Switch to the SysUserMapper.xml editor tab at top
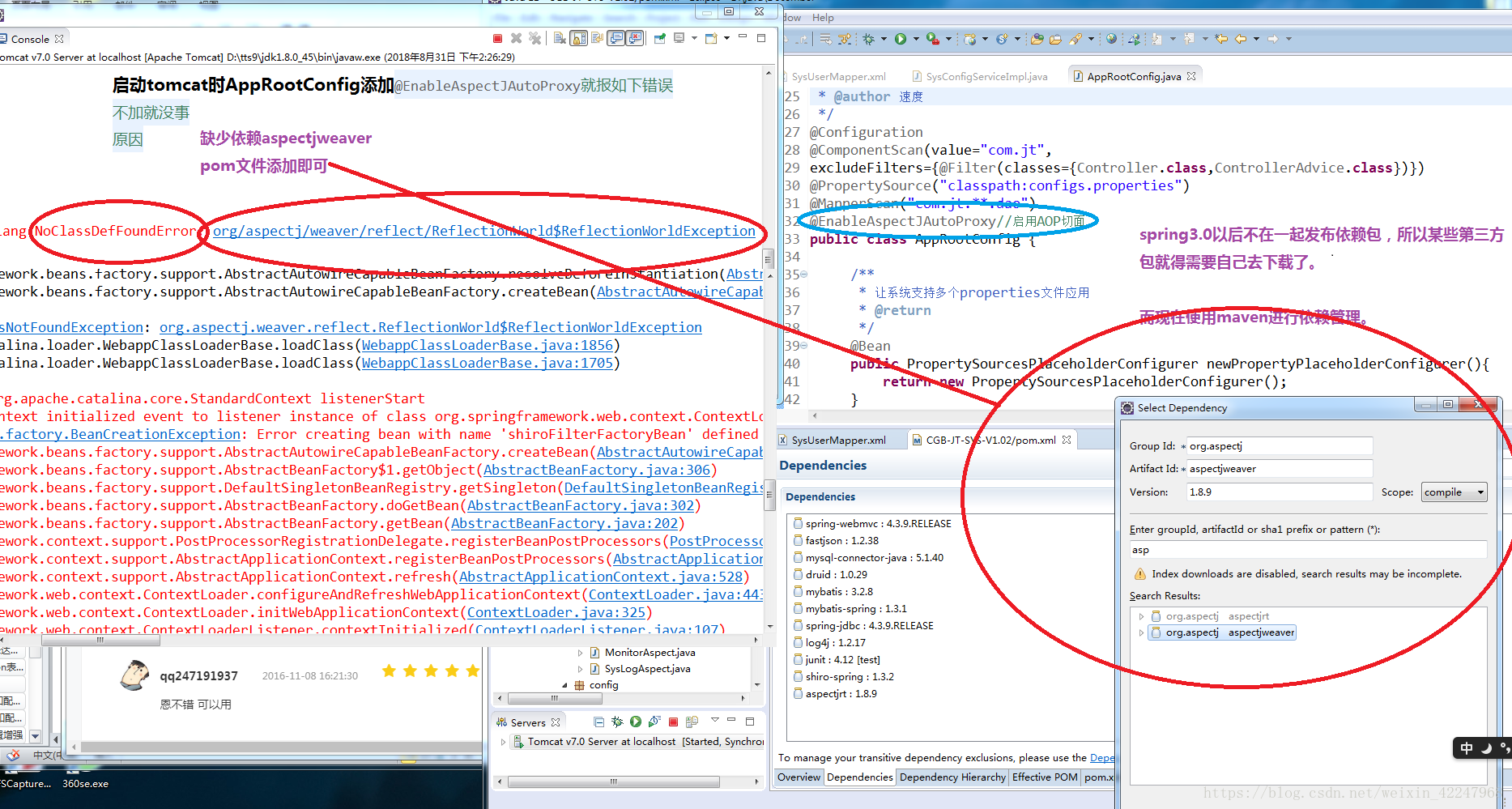Viewport: 1512px width, 809px height. pos(838,77)
